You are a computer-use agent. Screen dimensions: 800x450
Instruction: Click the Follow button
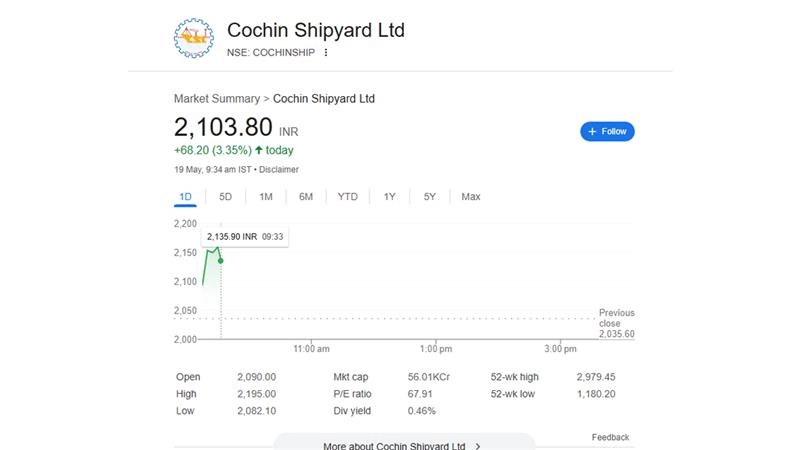pyautogui.click(x=607, y=131)
